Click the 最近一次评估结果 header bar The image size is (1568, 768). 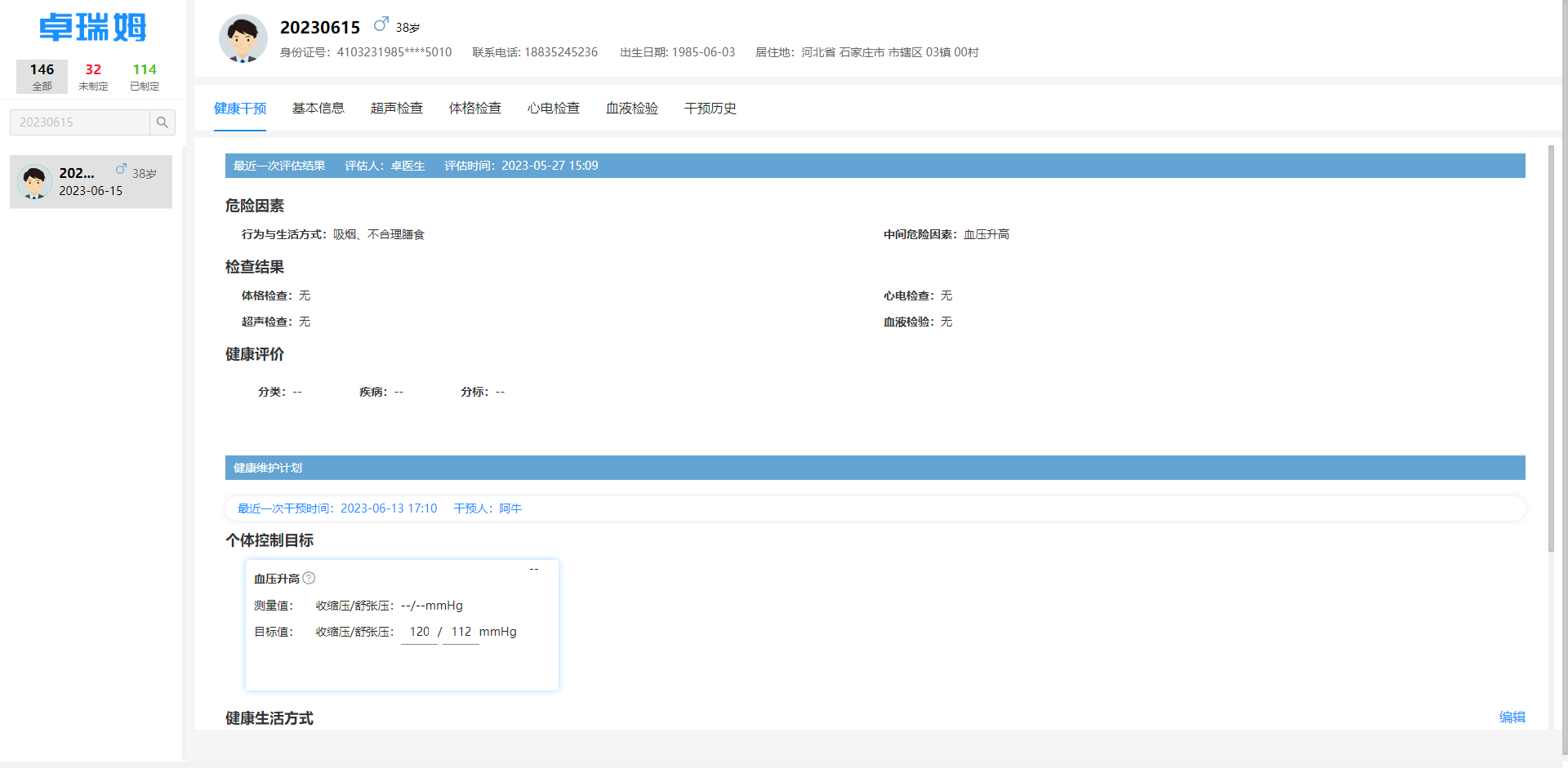click(x=875, y=166)
